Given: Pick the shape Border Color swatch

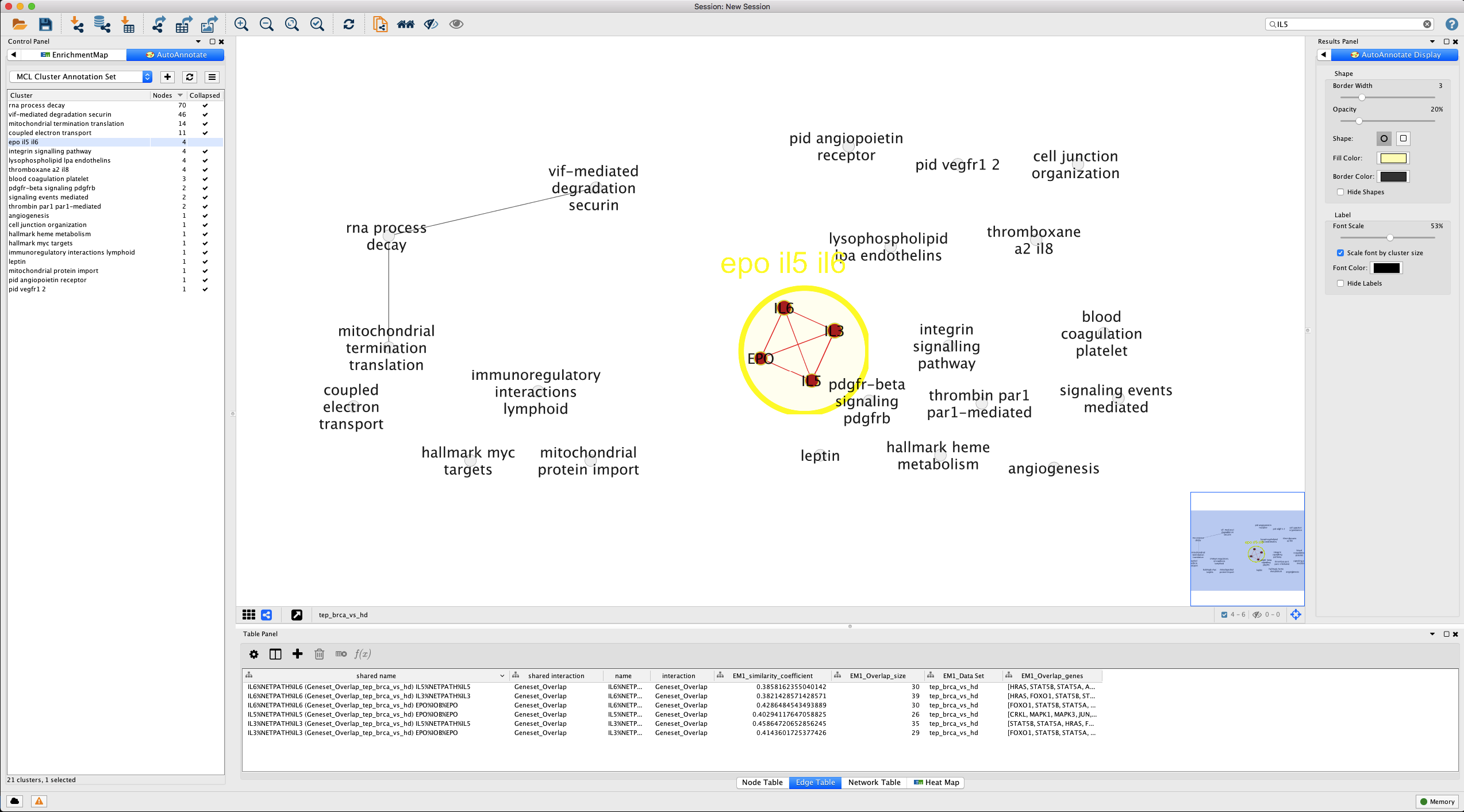Looking at the screenshot, I should [x=1393, y=176].
